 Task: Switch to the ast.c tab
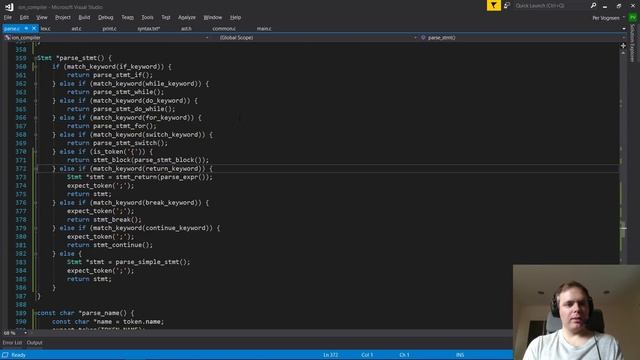(x=76, y=29)
